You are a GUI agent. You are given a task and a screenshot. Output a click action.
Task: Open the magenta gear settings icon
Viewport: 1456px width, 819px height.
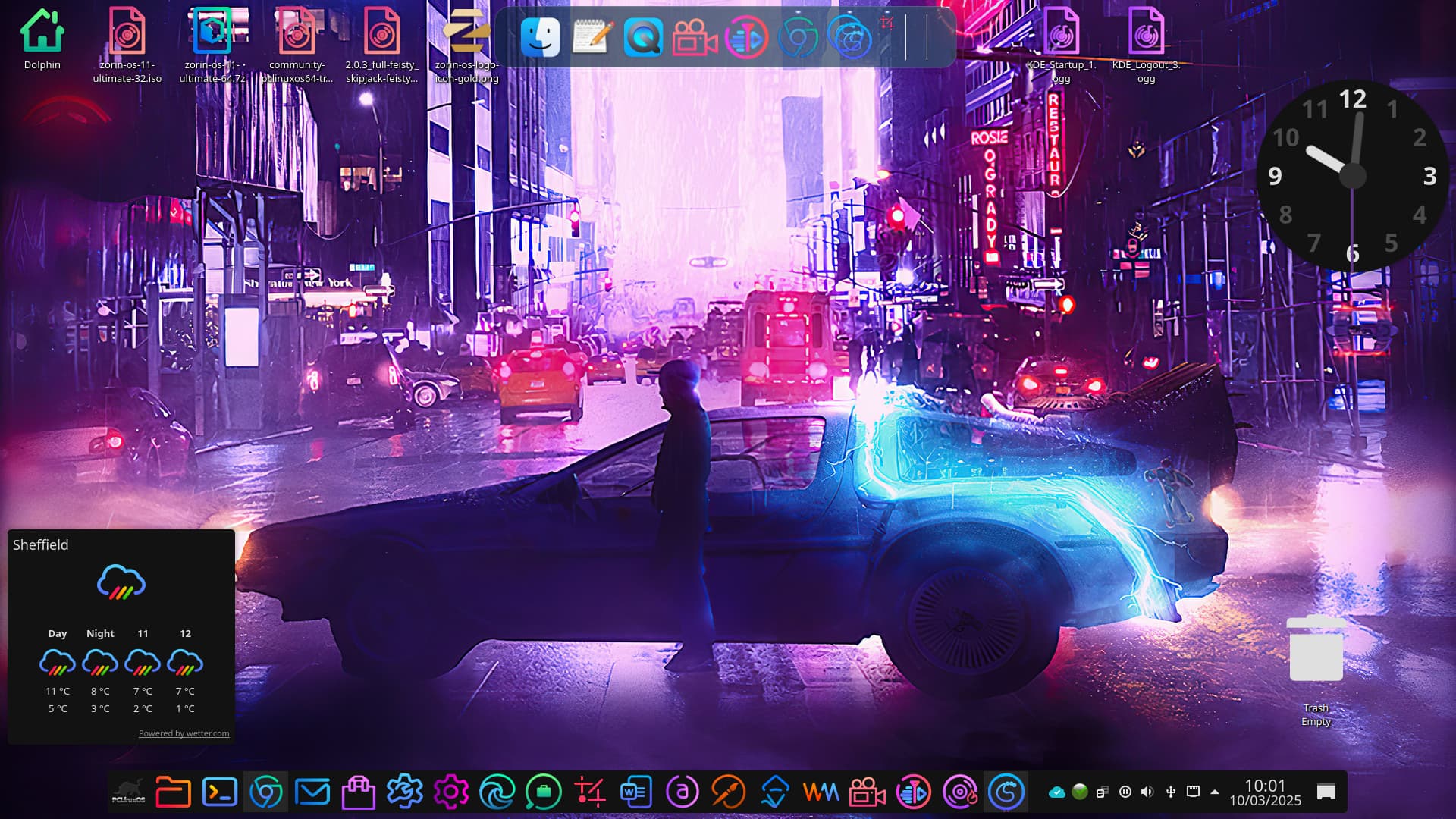click(x=451, y=792)
